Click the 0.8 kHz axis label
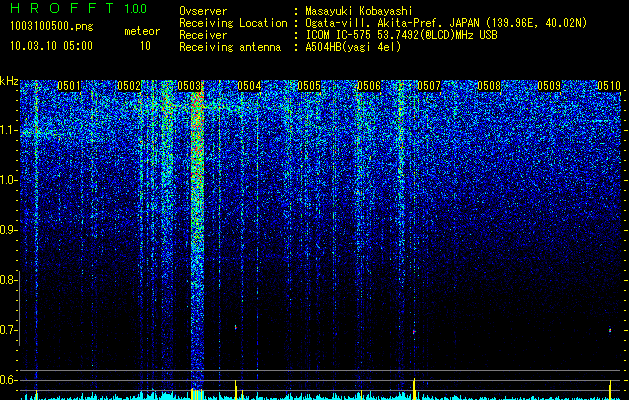The width and height of the screenshot is (629, 400). point(8,280)
